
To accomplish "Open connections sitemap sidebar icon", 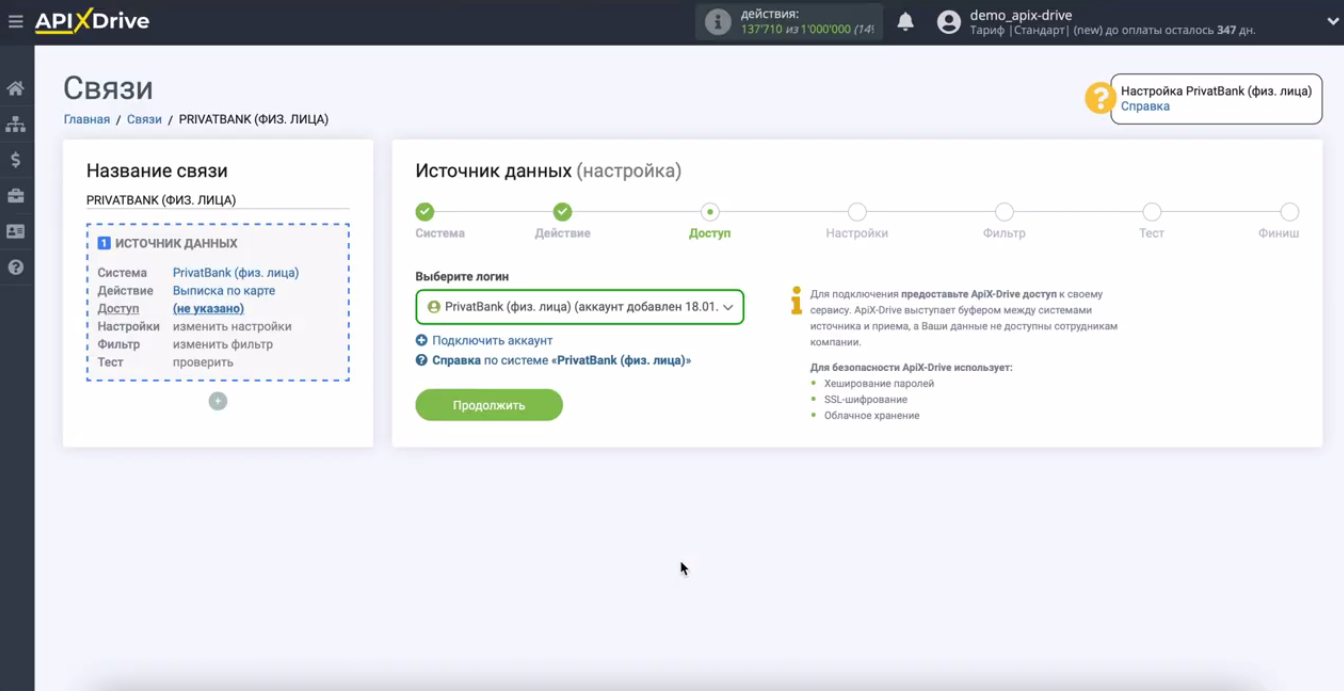I will [16, 124].
